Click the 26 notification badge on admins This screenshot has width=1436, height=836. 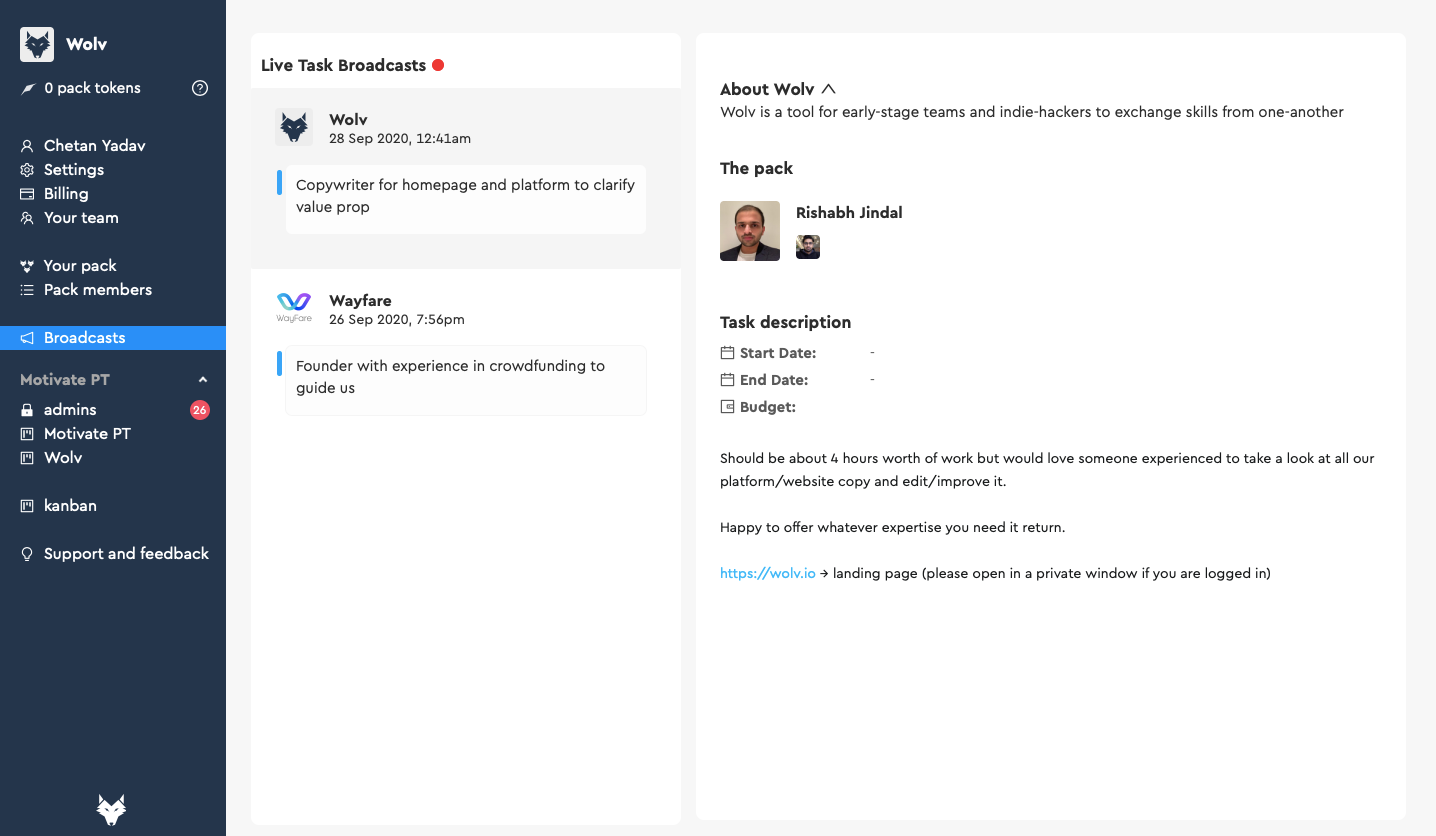pyautogui.click(x=200, y=410)
